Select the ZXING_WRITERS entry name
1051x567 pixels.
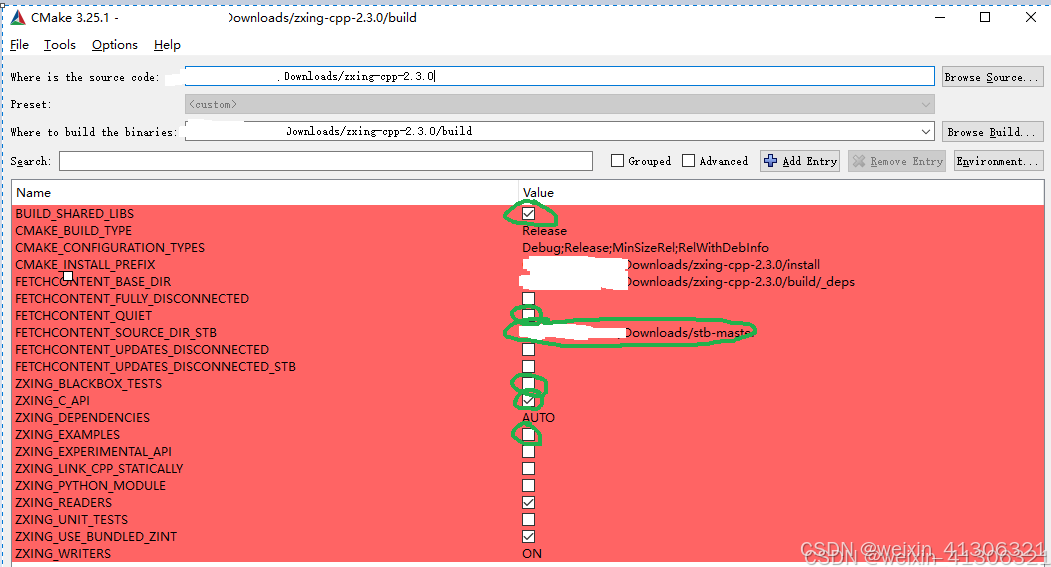63,554
